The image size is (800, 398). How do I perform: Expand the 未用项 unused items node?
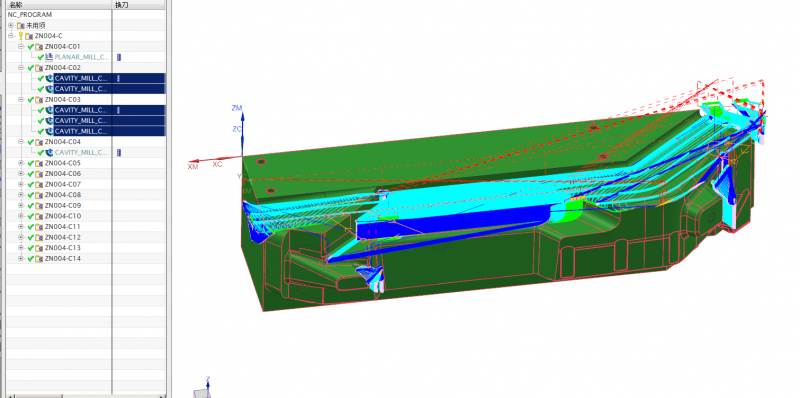(11, 26)
